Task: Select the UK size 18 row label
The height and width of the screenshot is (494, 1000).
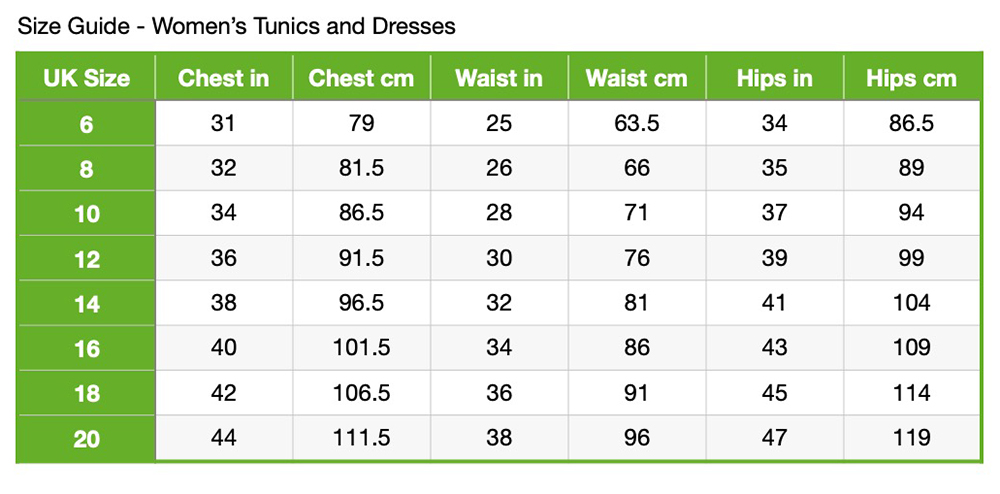Action: click(87, 393)
